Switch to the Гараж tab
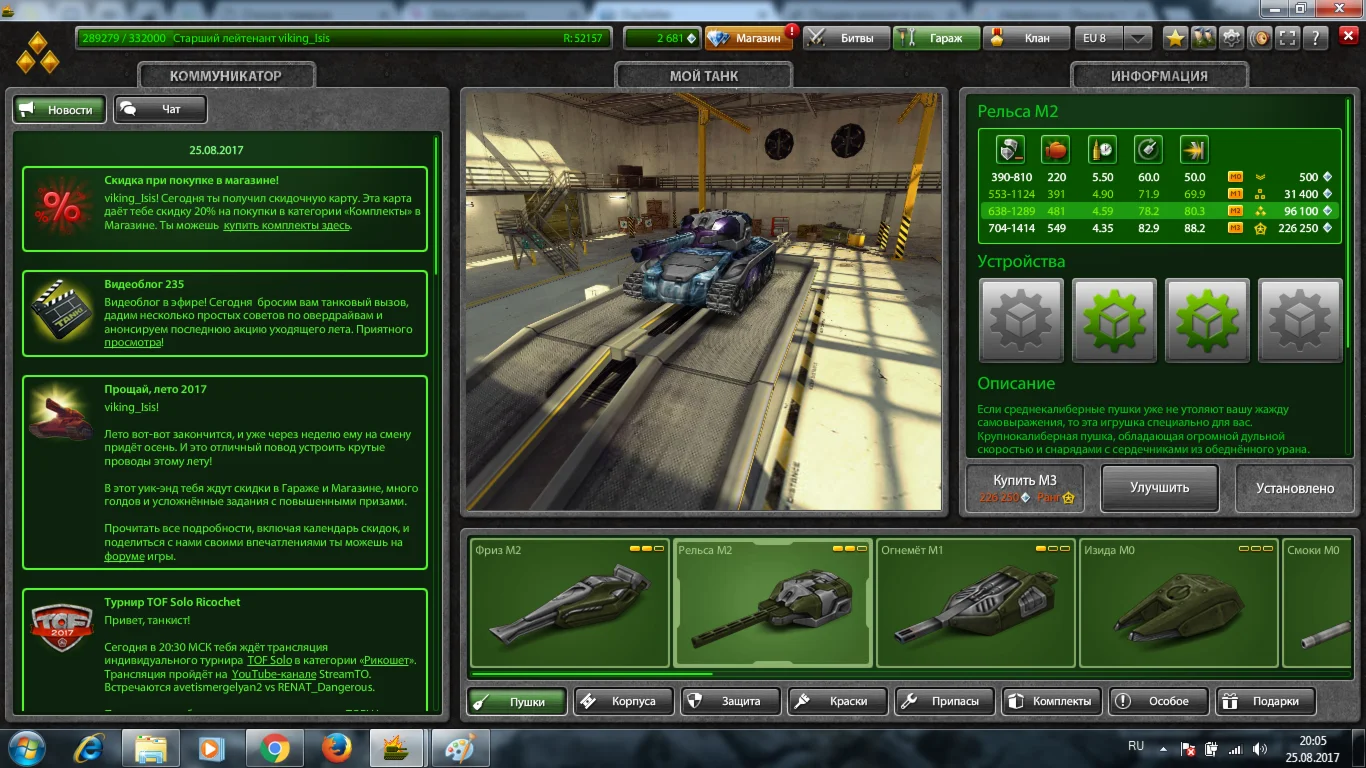 (x=936, y=38)
